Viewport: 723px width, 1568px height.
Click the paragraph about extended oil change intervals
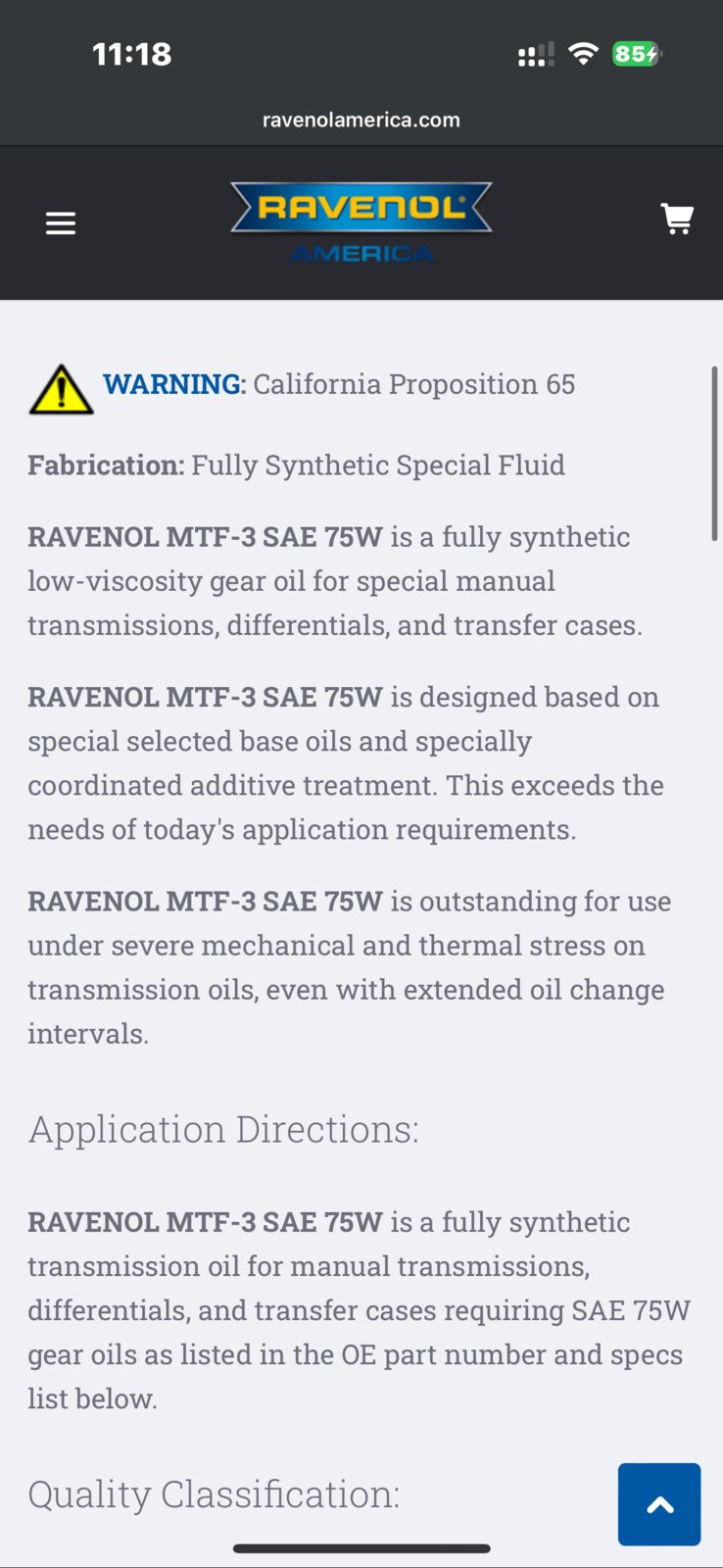coord(350,967)
